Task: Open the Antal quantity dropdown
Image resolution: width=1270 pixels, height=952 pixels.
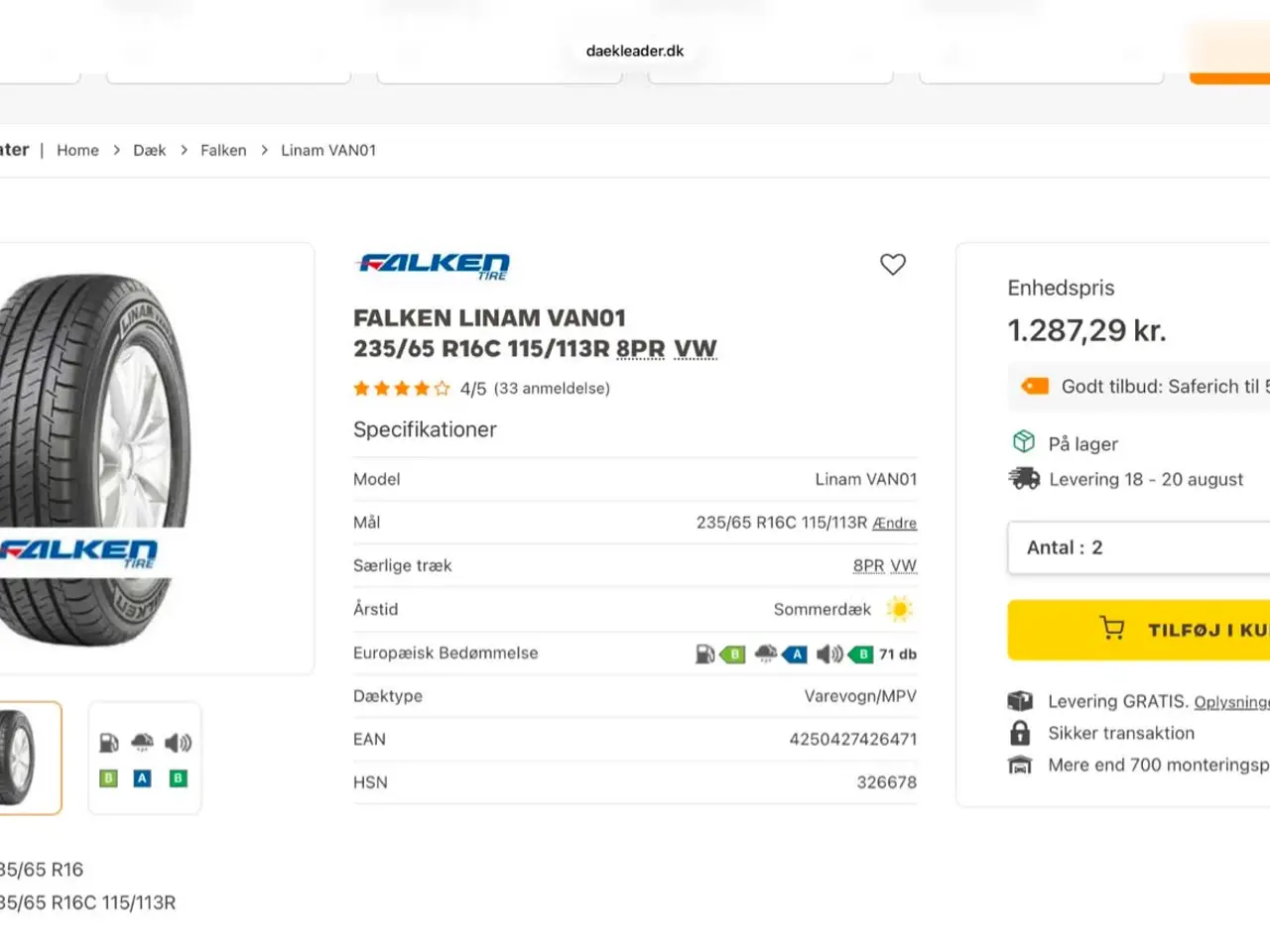Action: pyautogui.click(x=1139, y=547)
